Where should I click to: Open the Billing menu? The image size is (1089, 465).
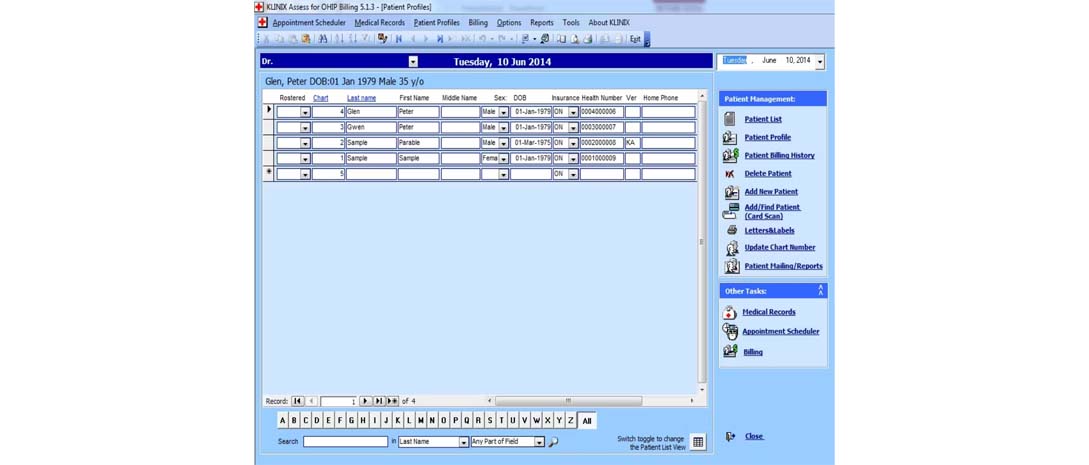[478, 23]
